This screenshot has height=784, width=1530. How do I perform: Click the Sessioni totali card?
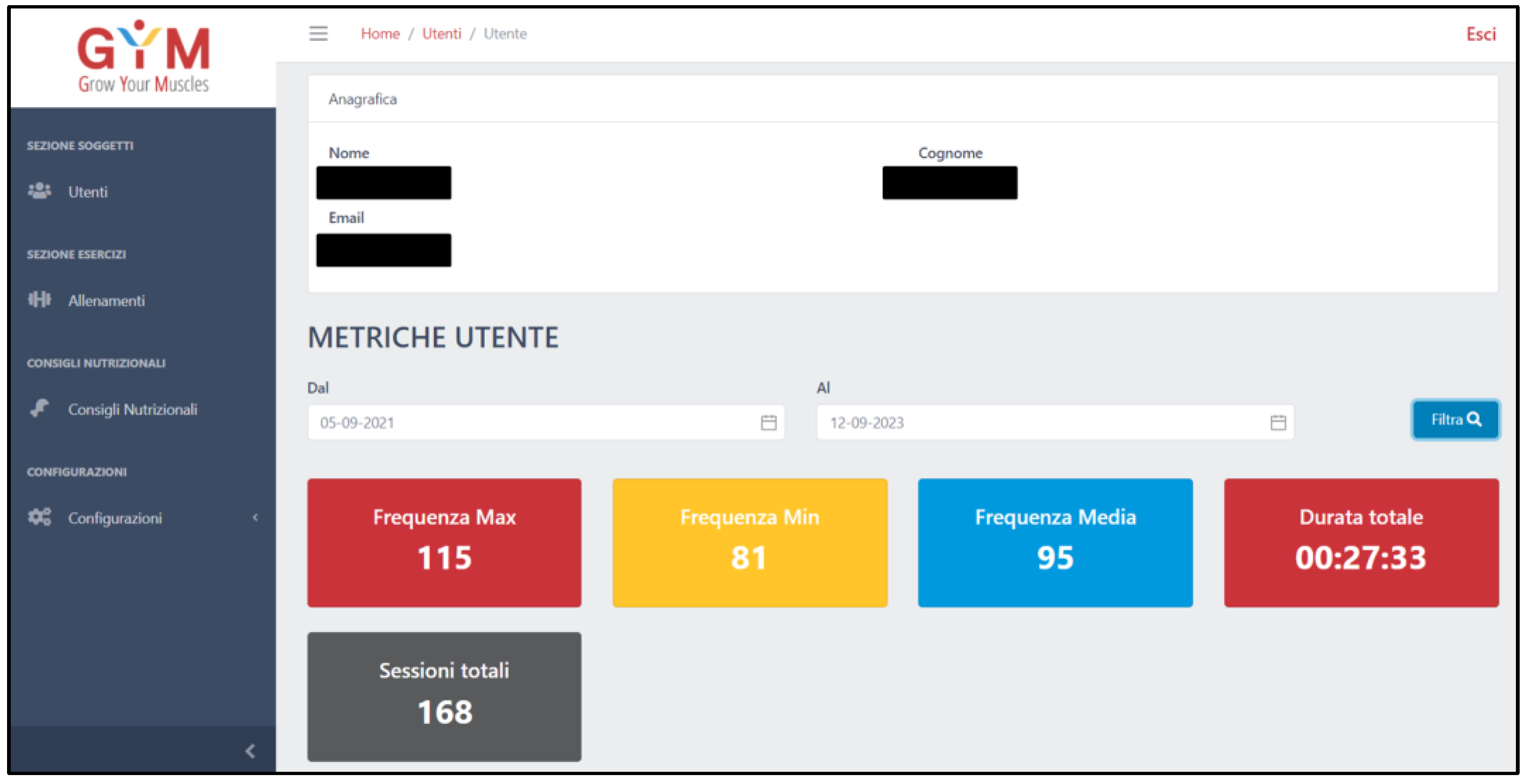click(x=444, y=696)
